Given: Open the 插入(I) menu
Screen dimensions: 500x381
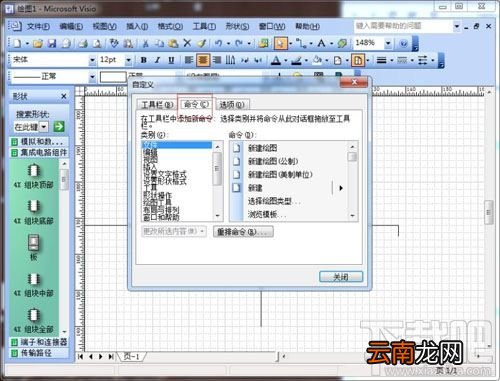Looking at the screenshot, I should (137, 26).
